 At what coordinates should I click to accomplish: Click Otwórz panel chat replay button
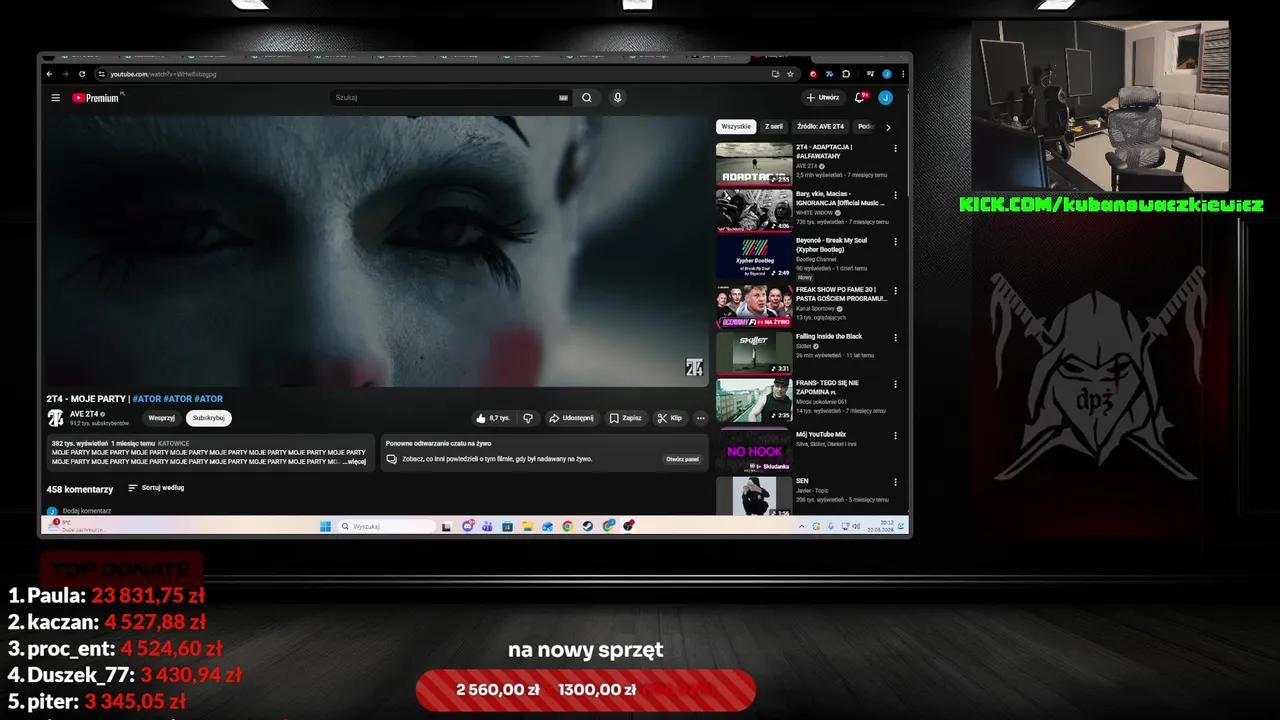[683, 459]
